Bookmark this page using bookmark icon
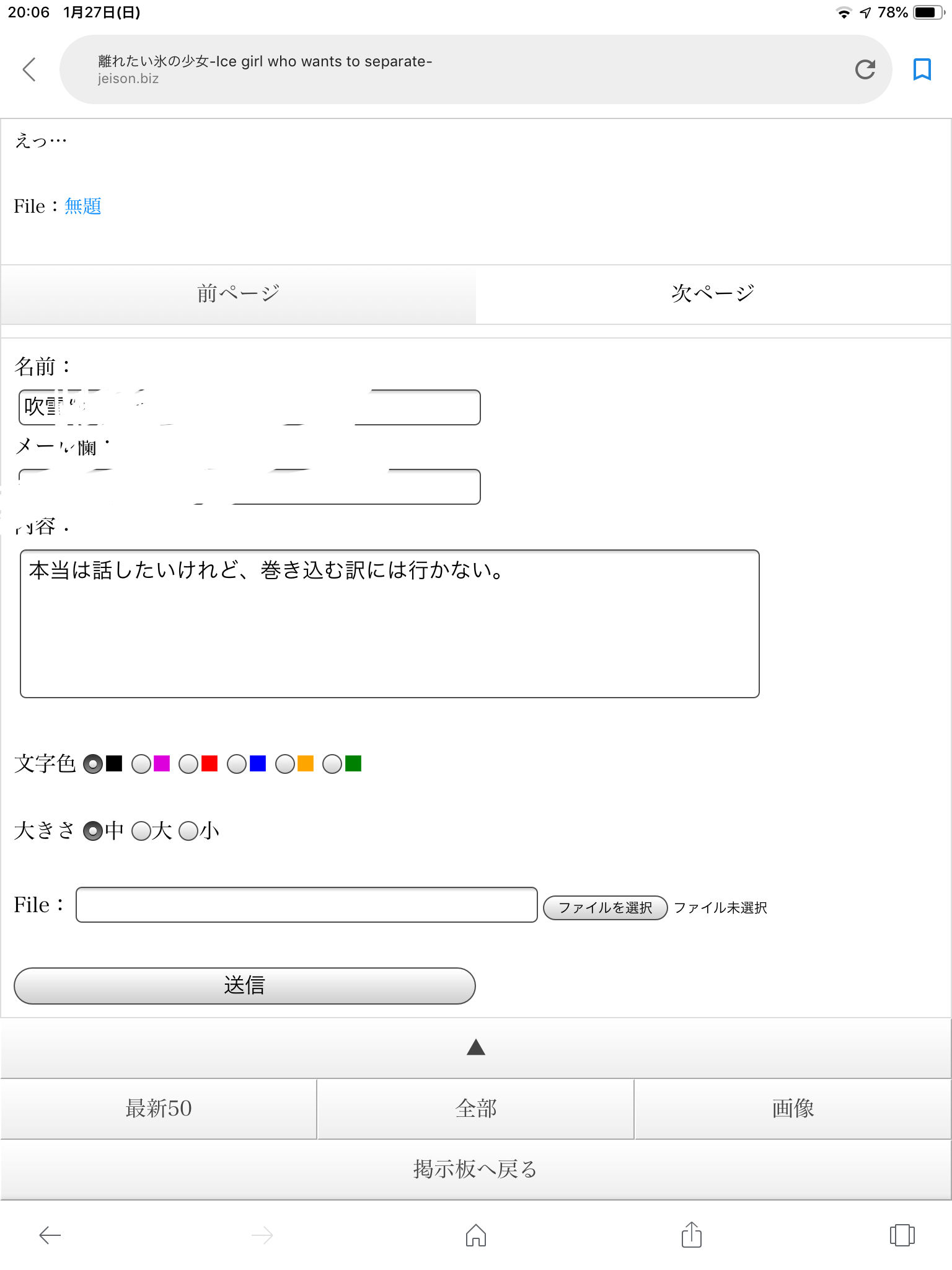 pyautogui.click(x=922, y=69)
